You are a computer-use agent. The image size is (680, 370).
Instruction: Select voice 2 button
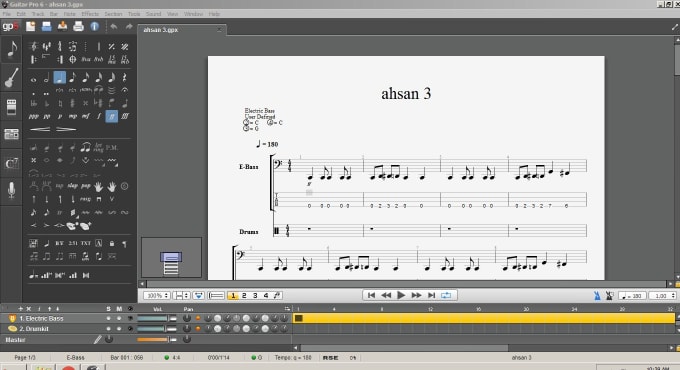click(244, 295)
